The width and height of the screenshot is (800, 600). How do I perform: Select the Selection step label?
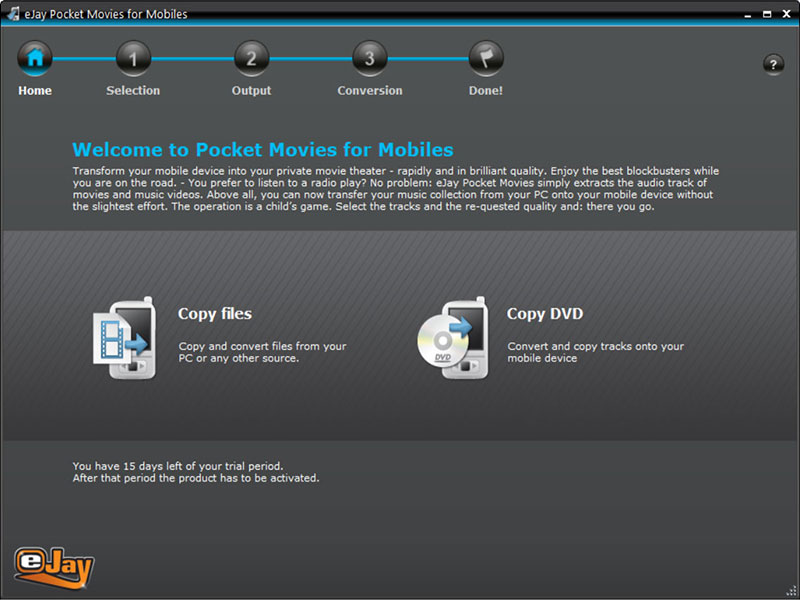(x=133, y=91)
